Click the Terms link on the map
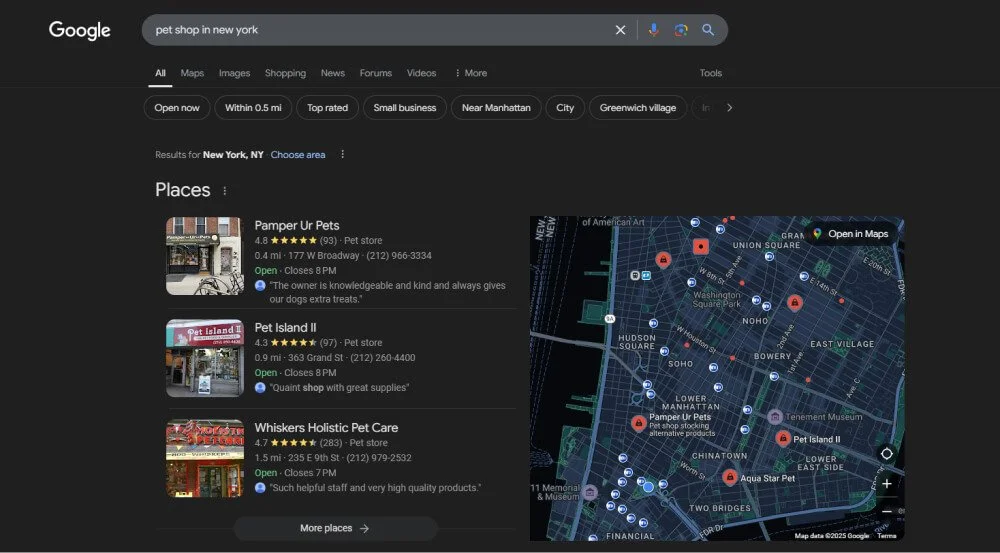Screen dimensions: 1000x553 point(886,536)
